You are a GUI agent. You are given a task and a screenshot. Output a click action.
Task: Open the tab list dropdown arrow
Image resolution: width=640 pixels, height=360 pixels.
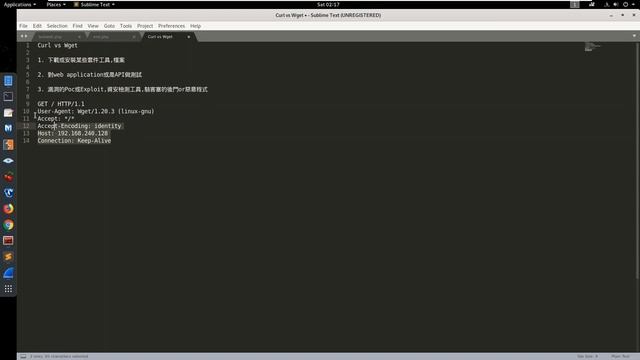pos(634,36)
